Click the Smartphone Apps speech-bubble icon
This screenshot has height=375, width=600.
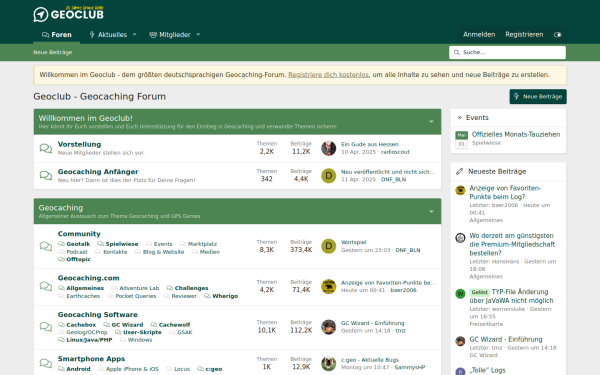[x=46, y=363]
